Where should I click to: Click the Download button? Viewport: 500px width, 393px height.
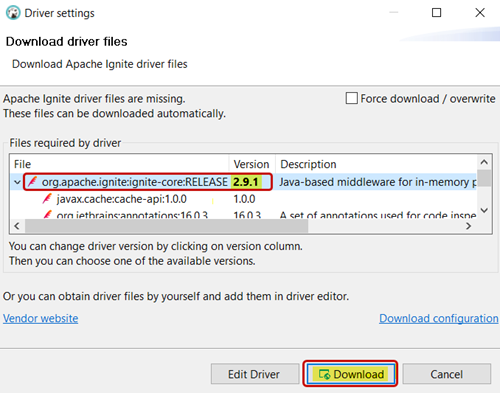click(350, 374)
